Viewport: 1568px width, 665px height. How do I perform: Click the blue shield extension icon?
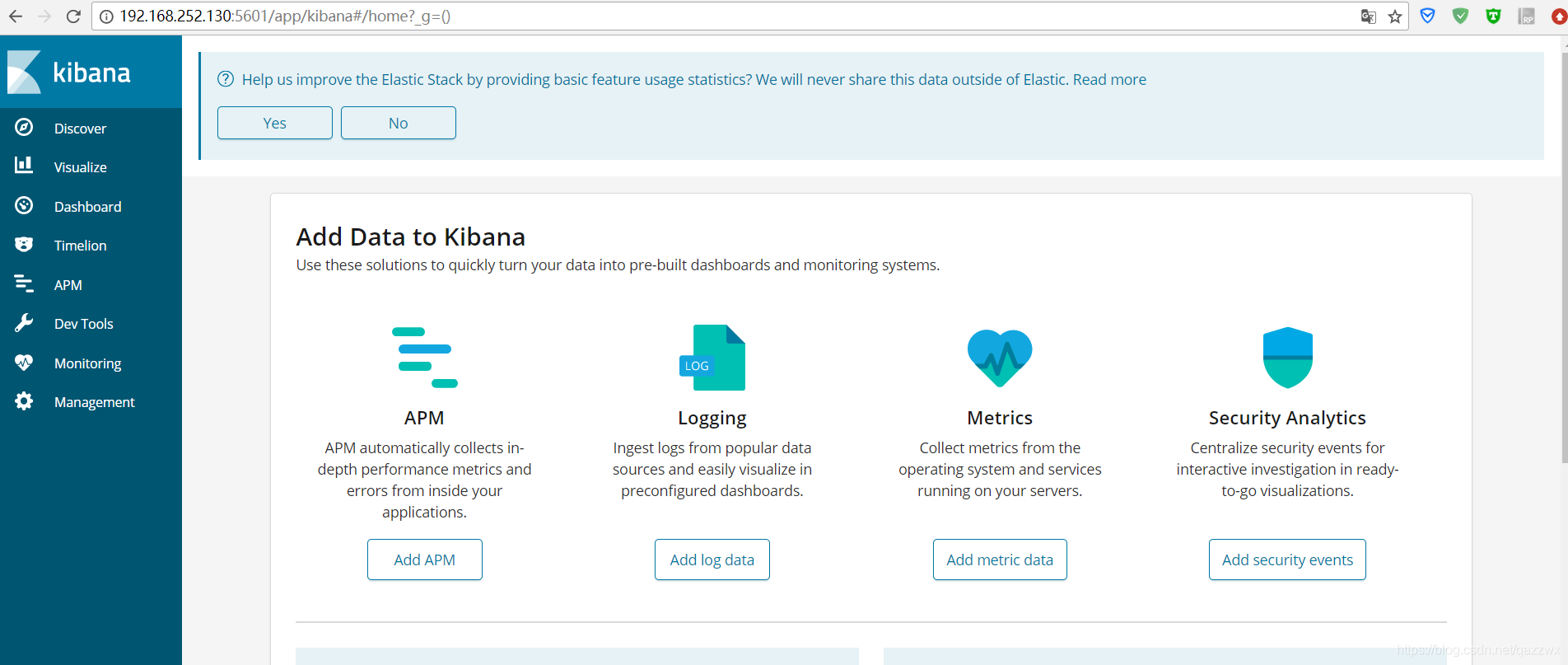click(x=1428, y=16)
